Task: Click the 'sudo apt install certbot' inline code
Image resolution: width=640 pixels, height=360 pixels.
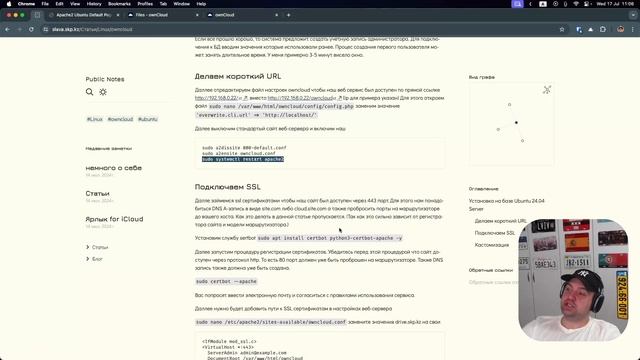Action: point(330,238)
